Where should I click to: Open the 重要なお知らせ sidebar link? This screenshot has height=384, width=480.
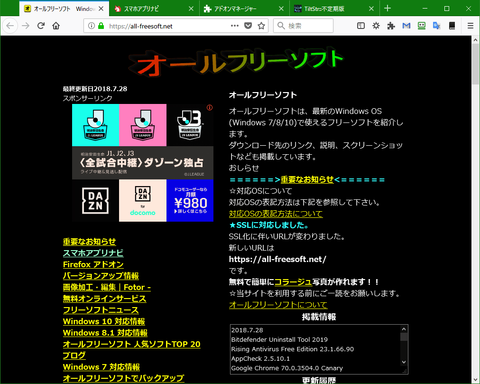tap(89, 242)
